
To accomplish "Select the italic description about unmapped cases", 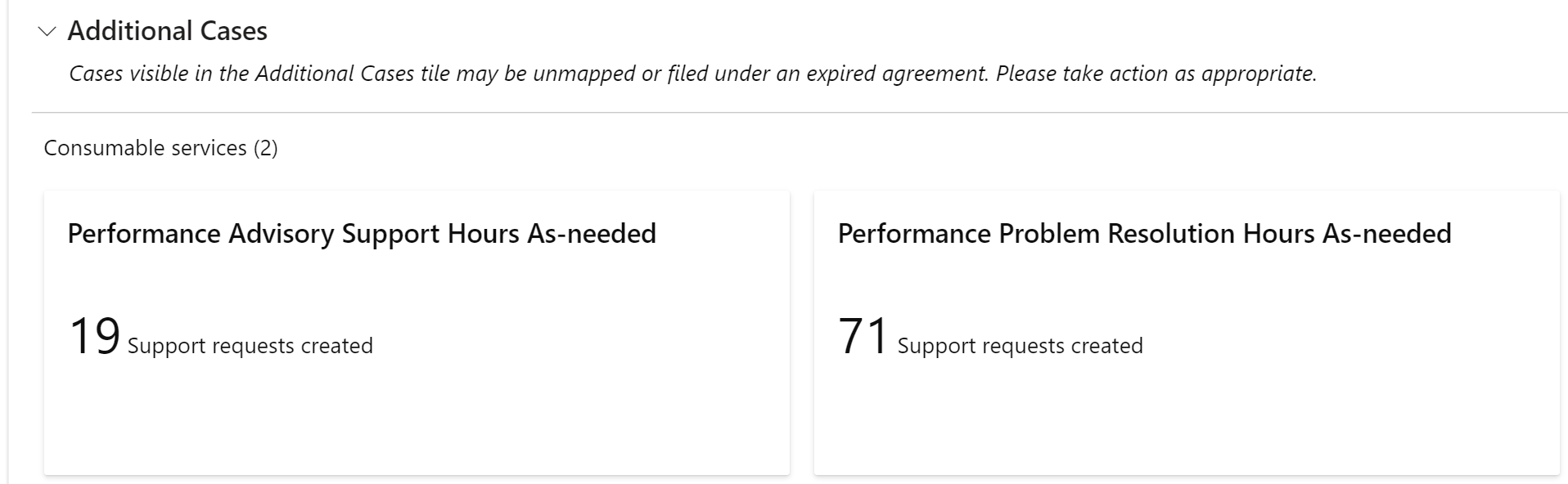I will pos(692,74).
